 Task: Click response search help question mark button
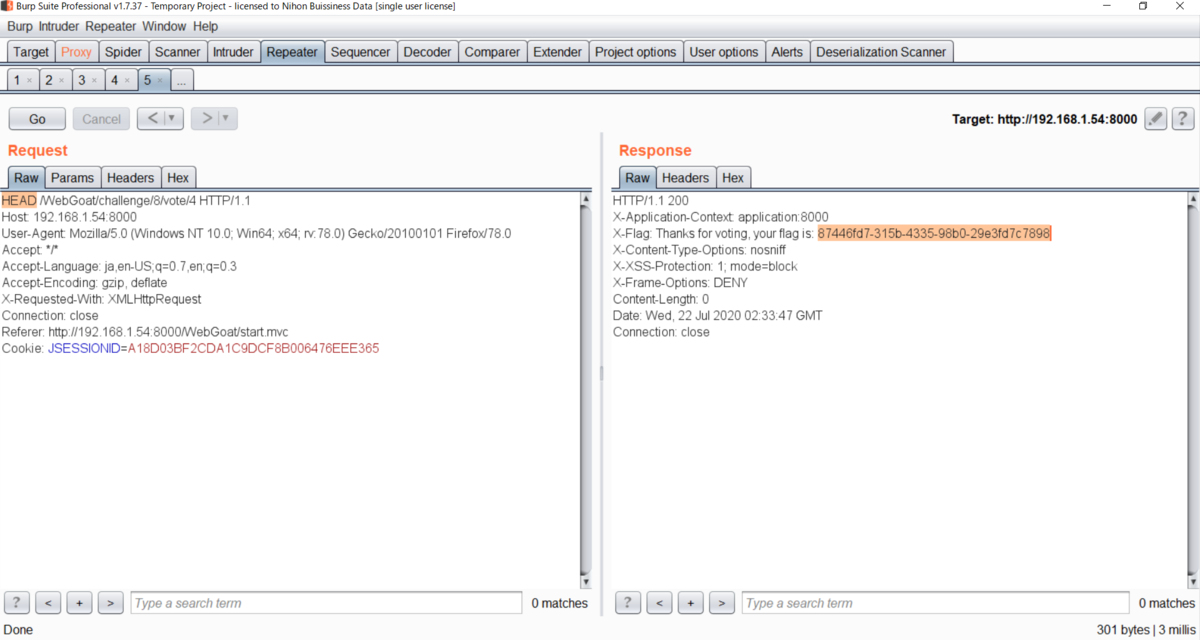pyautogui.click(x=627, y=603)
